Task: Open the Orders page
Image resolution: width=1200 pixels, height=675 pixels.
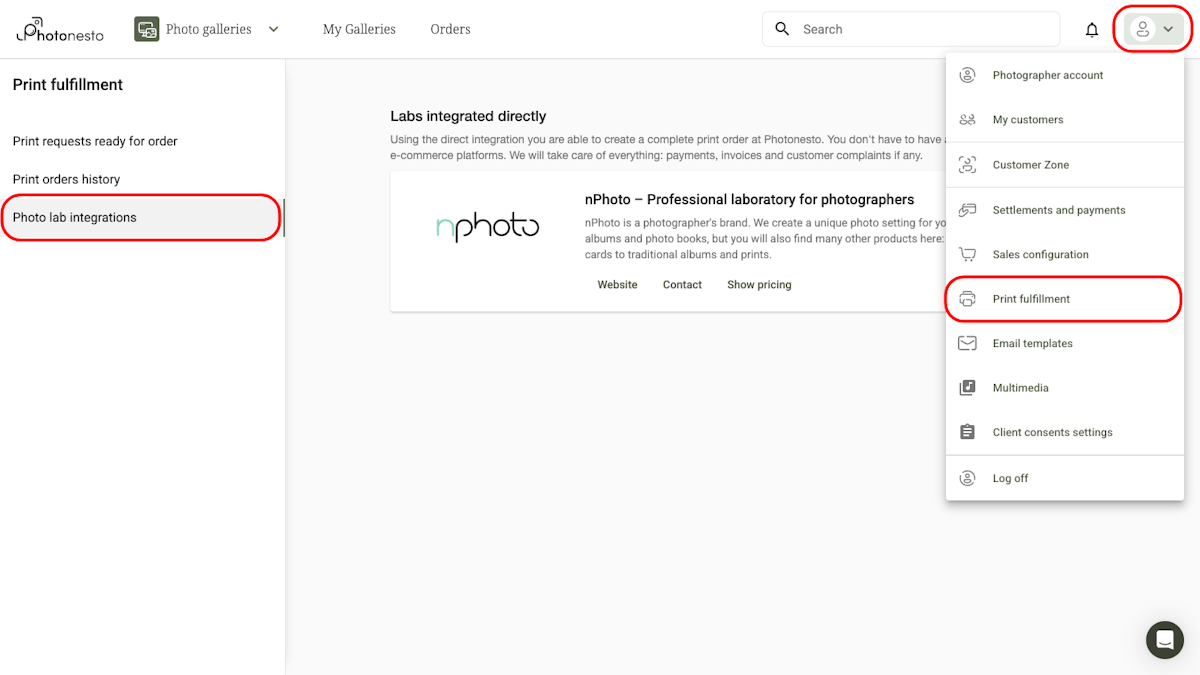Action: point(450,29)
